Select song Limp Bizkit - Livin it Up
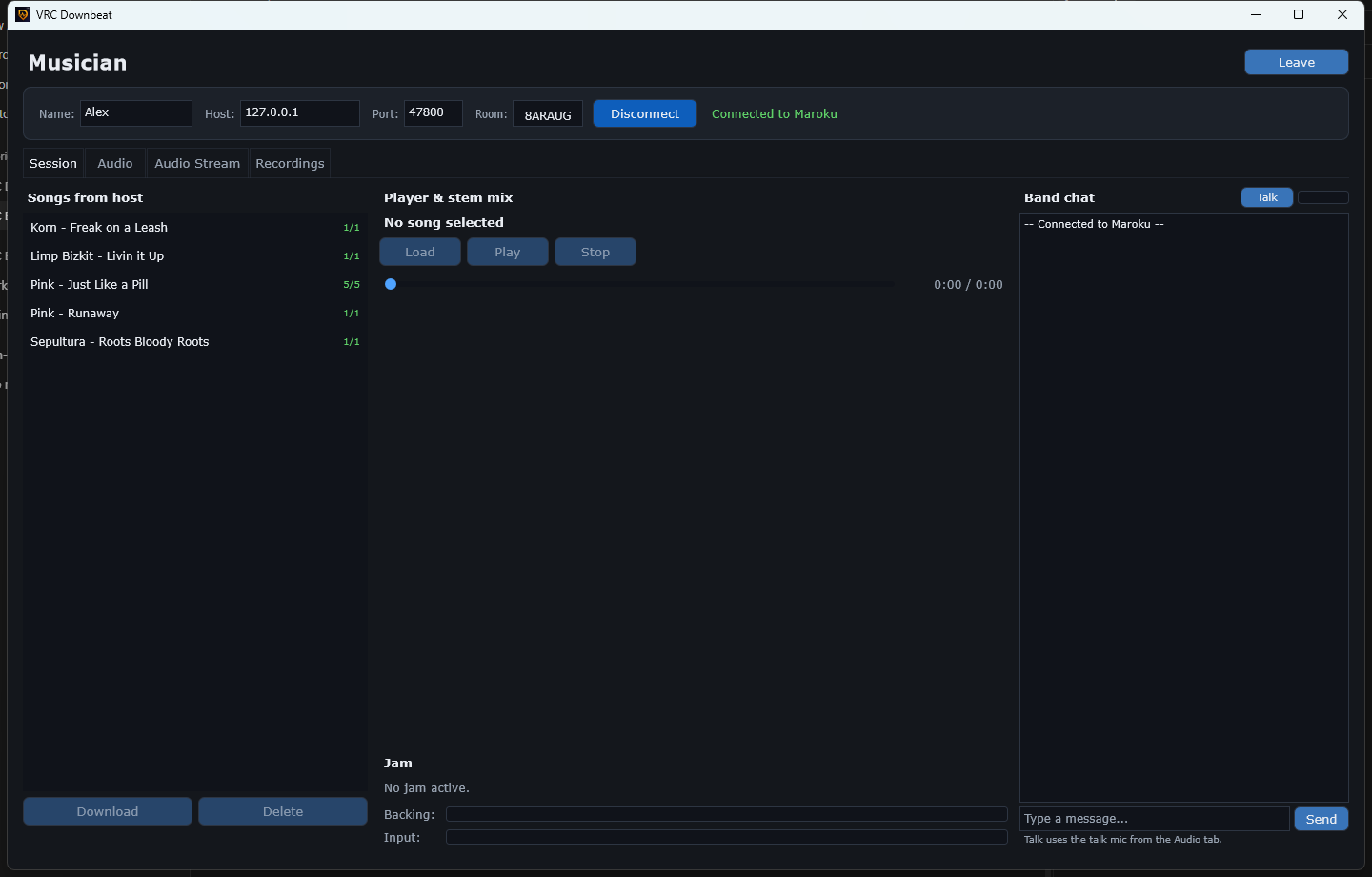1372x877 pixels. point(195,255)
